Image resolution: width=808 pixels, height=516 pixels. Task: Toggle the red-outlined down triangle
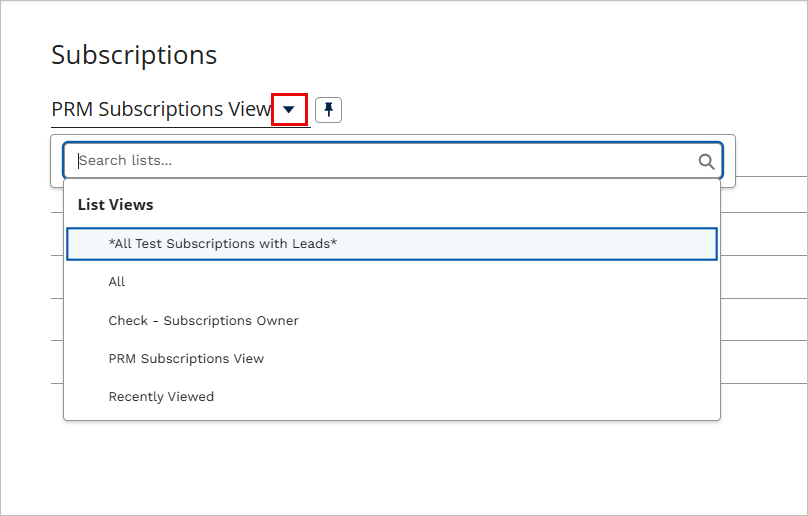(289, 109)
